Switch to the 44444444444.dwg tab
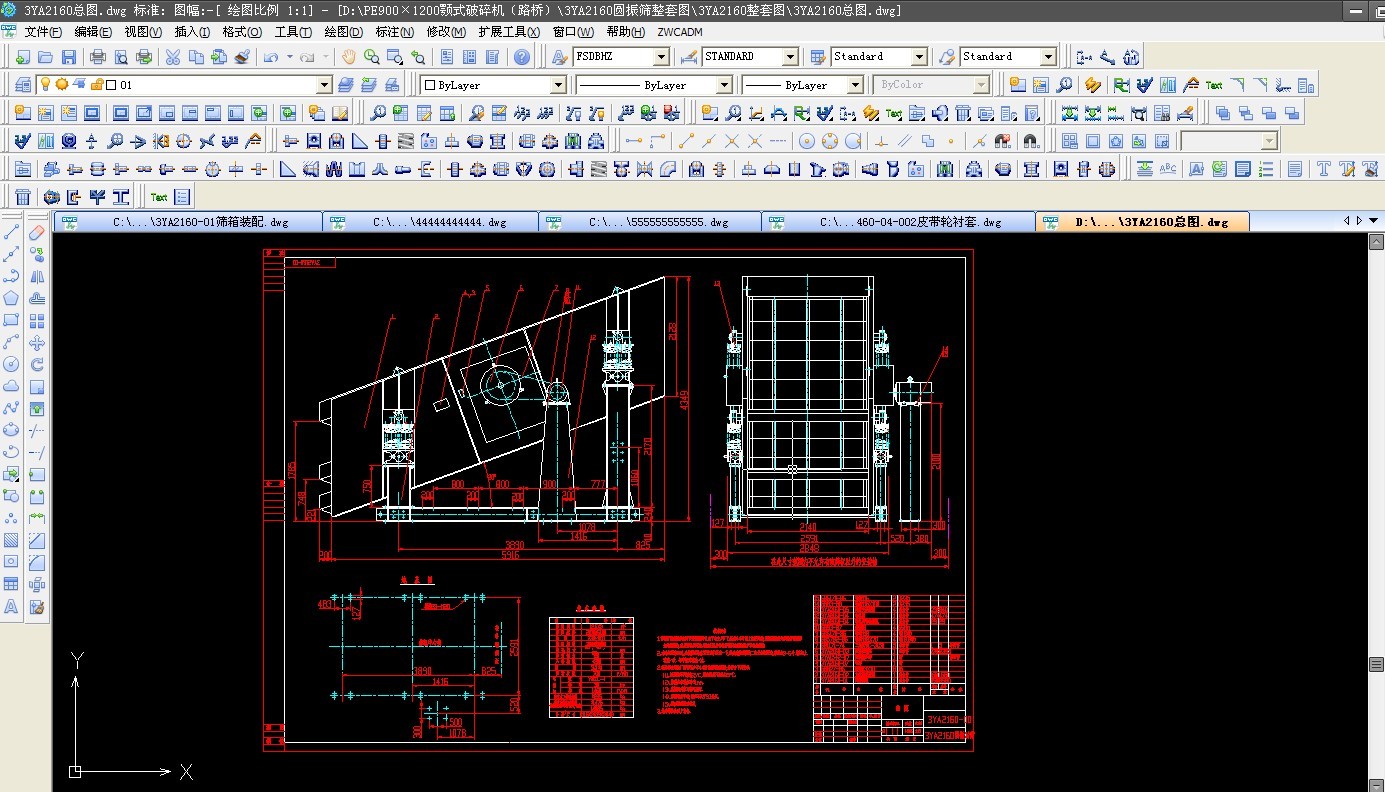1385x792 pixels. coord(430,222)
